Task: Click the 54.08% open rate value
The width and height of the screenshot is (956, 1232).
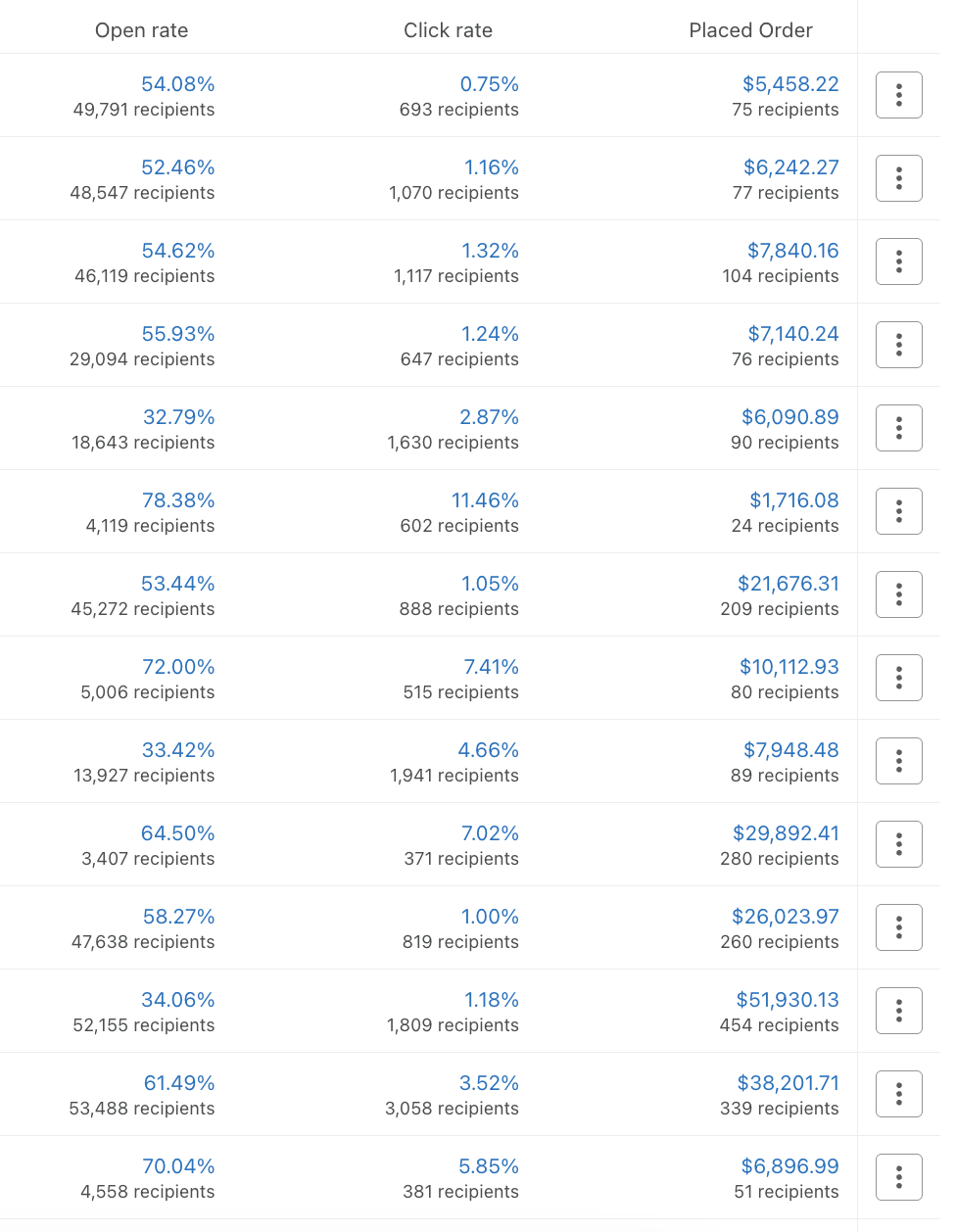Action: (178, 84)
